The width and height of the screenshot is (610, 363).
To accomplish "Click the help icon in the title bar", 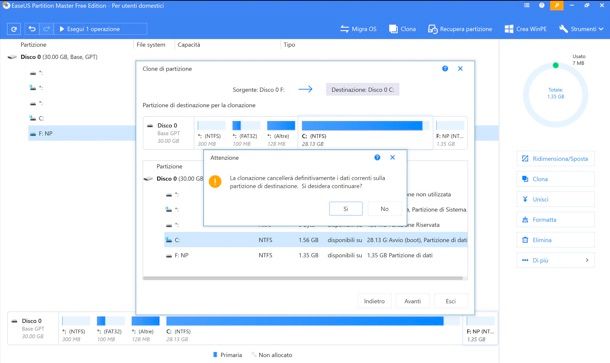I will coord(542,5).
